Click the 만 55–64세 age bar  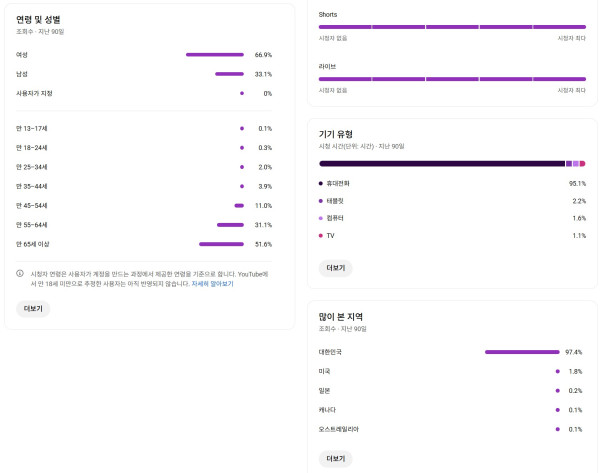tap(230, 225)
